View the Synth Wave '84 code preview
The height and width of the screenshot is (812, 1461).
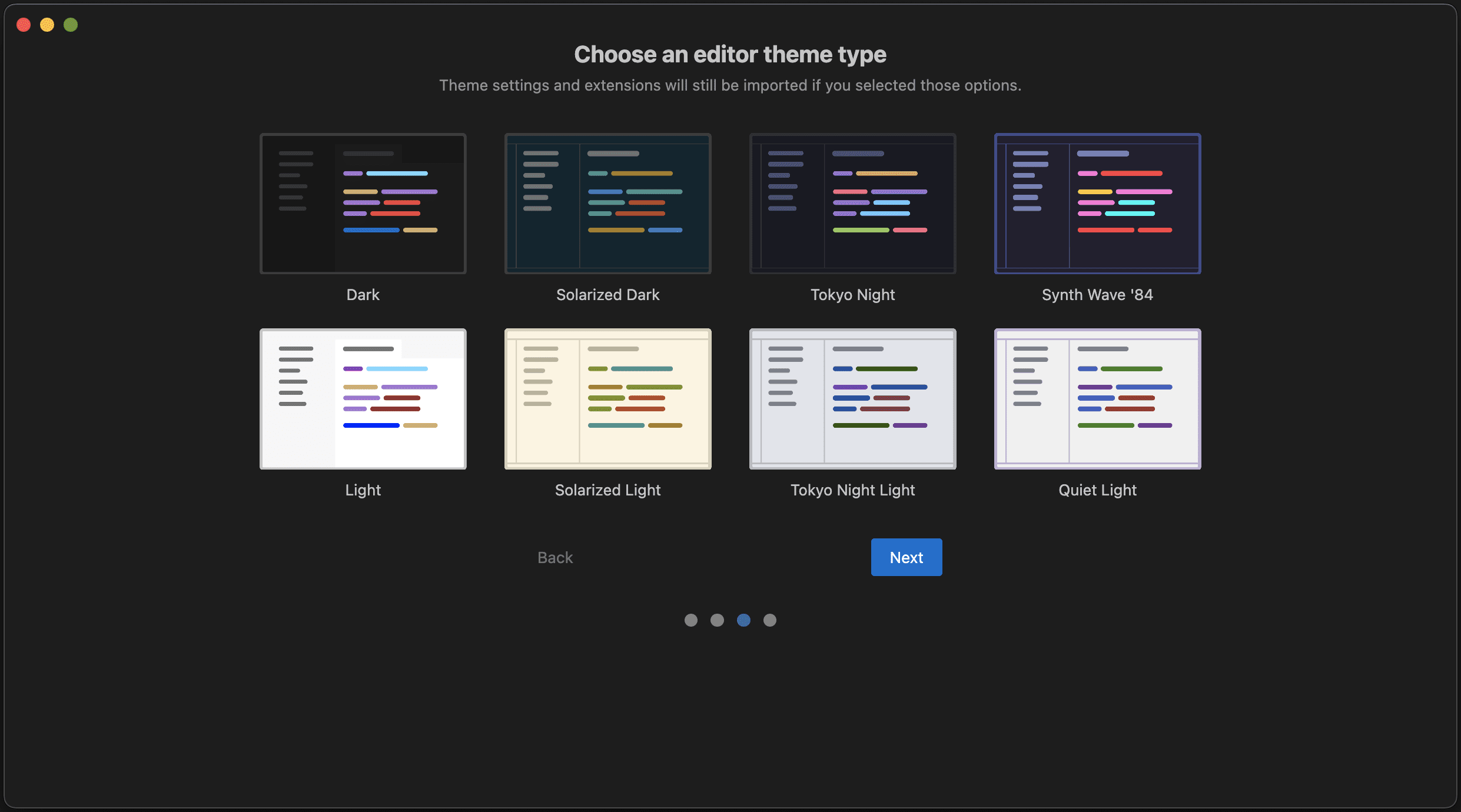tap(1097, 204)
